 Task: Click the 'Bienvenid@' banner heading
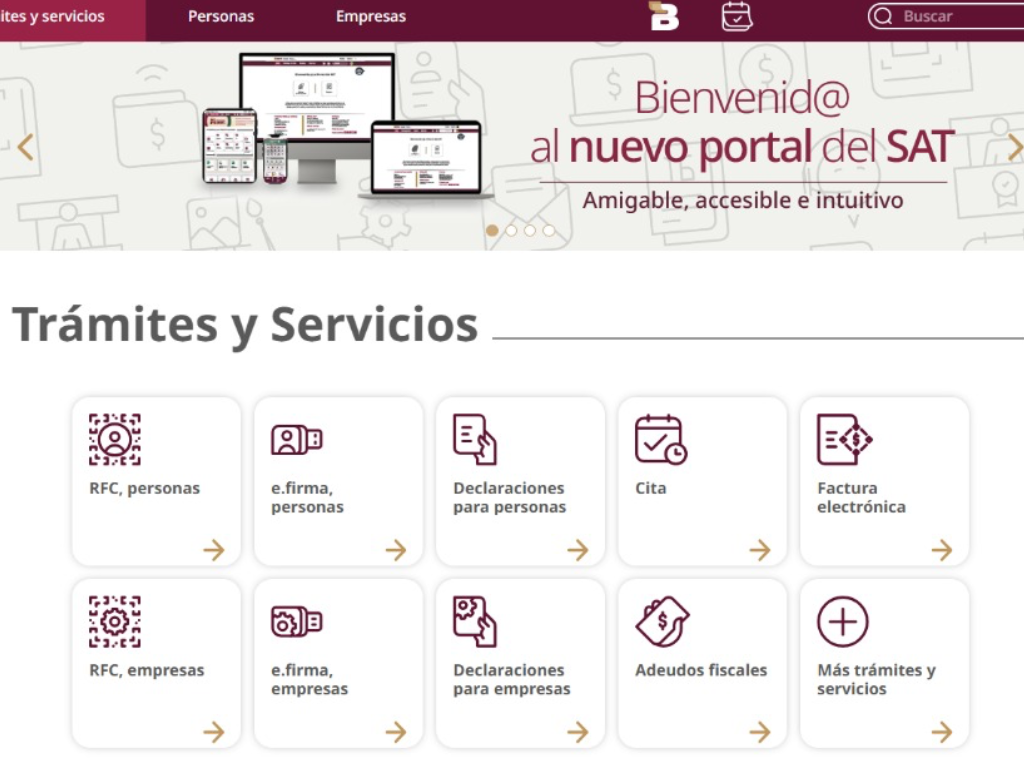click(x=742, y=97)
